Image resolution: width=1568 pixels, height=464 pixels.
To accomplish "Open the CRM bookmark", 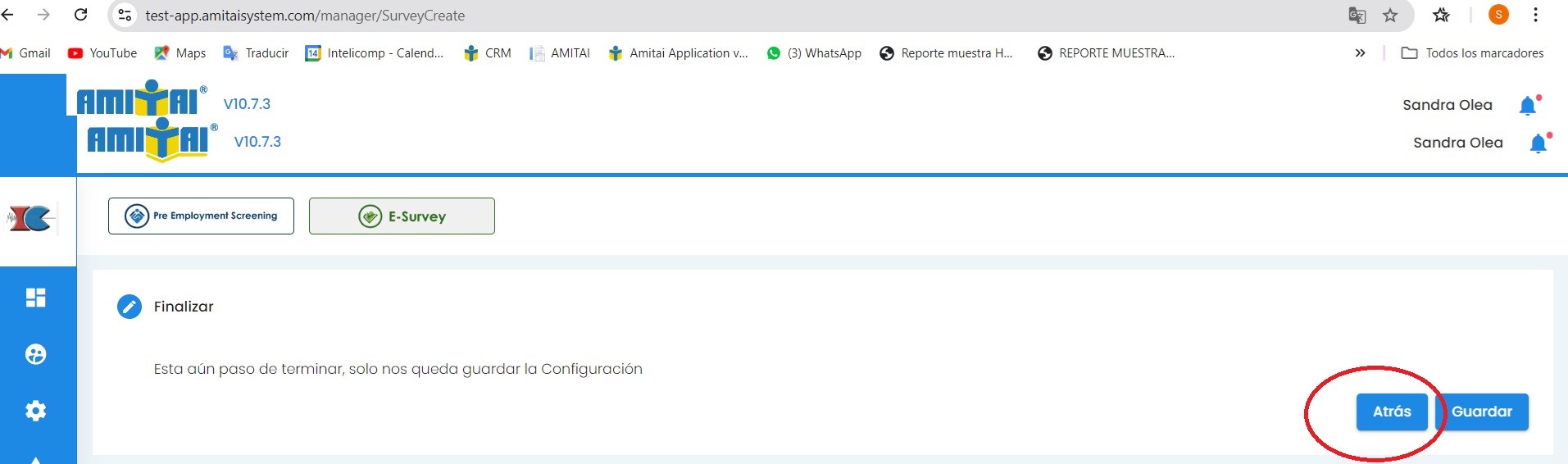I will (x=488, y=53).
